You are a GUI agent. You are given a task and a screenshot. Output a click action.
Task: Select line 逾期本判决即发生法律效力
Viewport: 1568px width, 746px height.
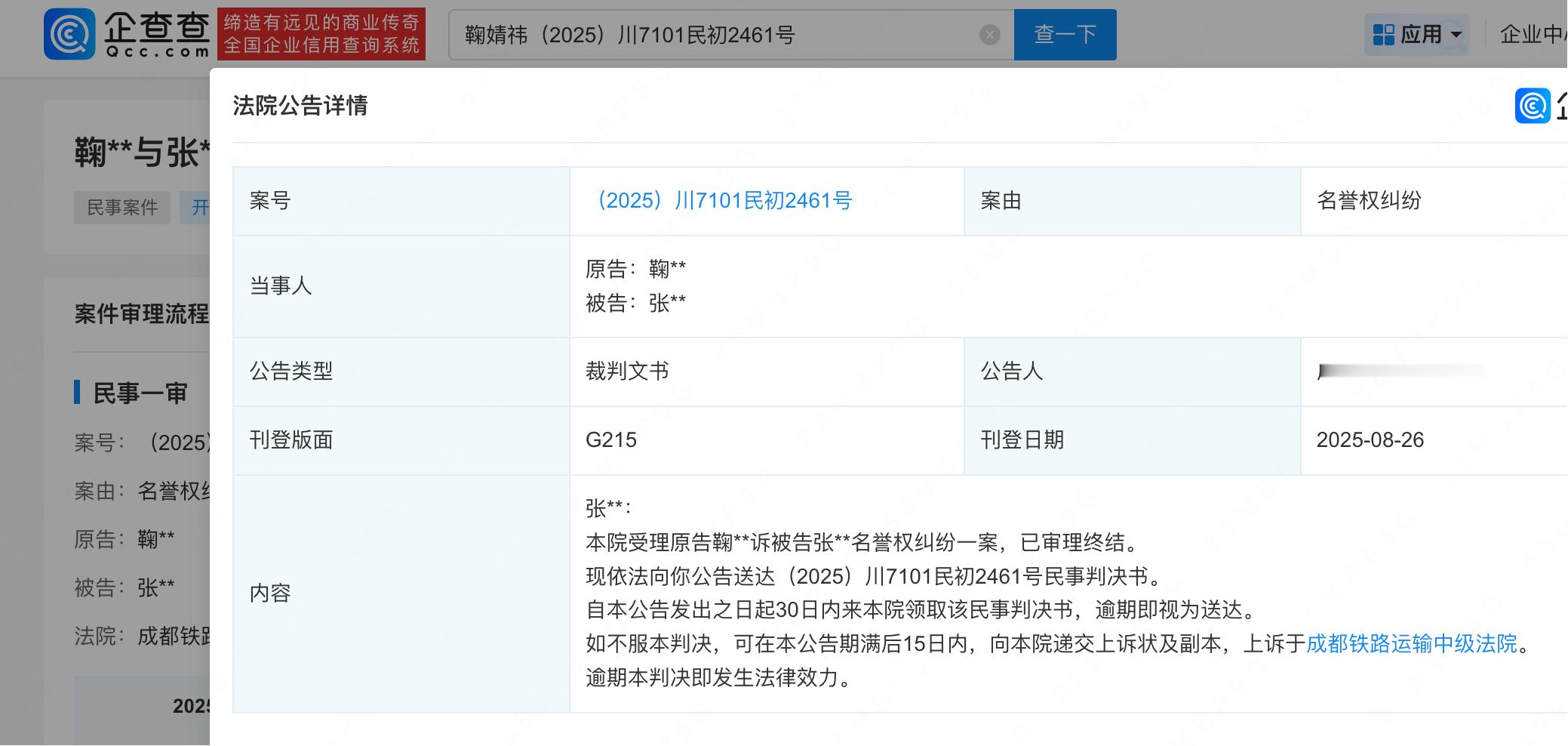[x=718, y=677]
